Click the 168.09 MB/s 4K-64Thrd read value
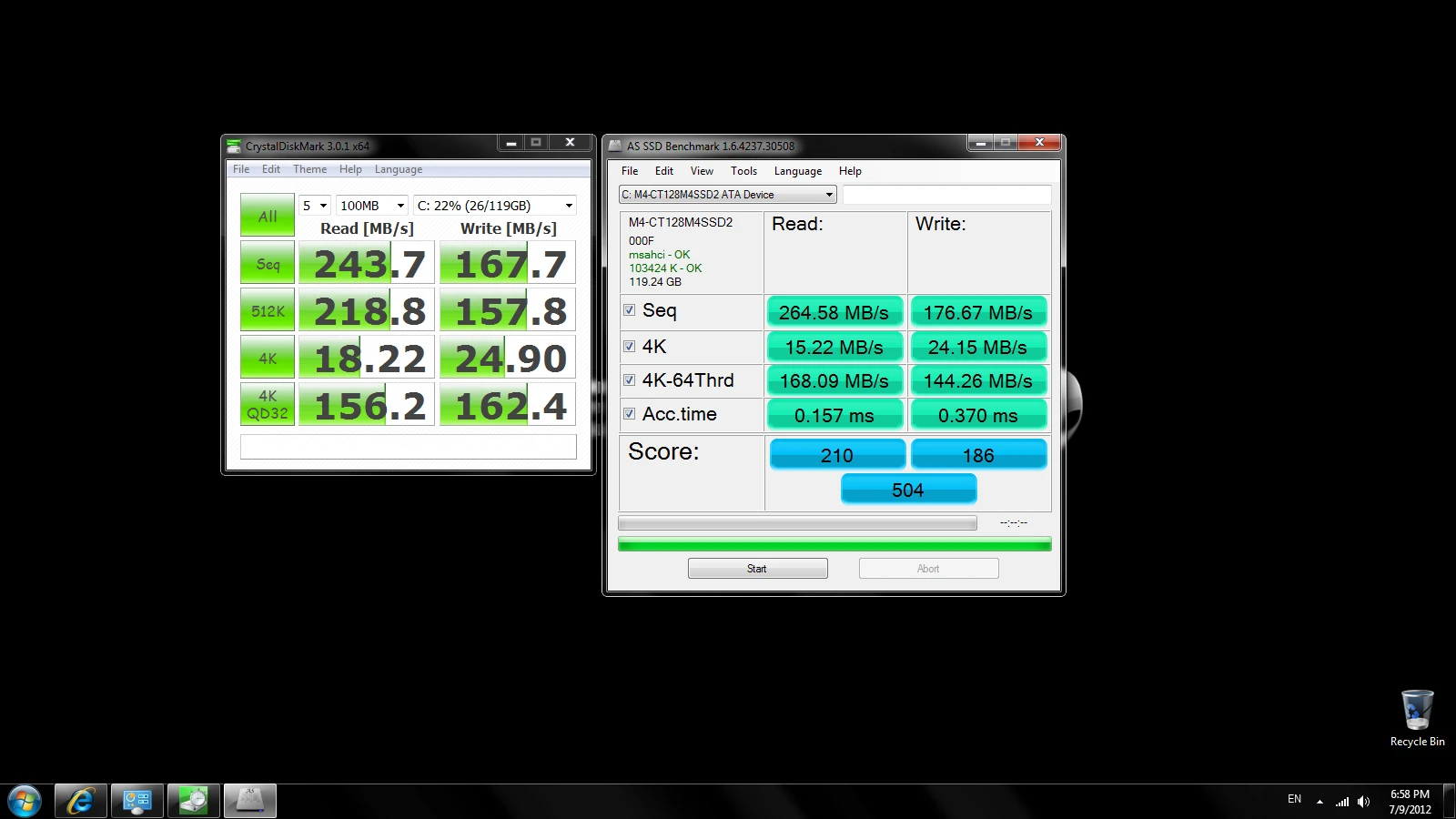This screenshot has width=1456, height=819. [834, 380]
